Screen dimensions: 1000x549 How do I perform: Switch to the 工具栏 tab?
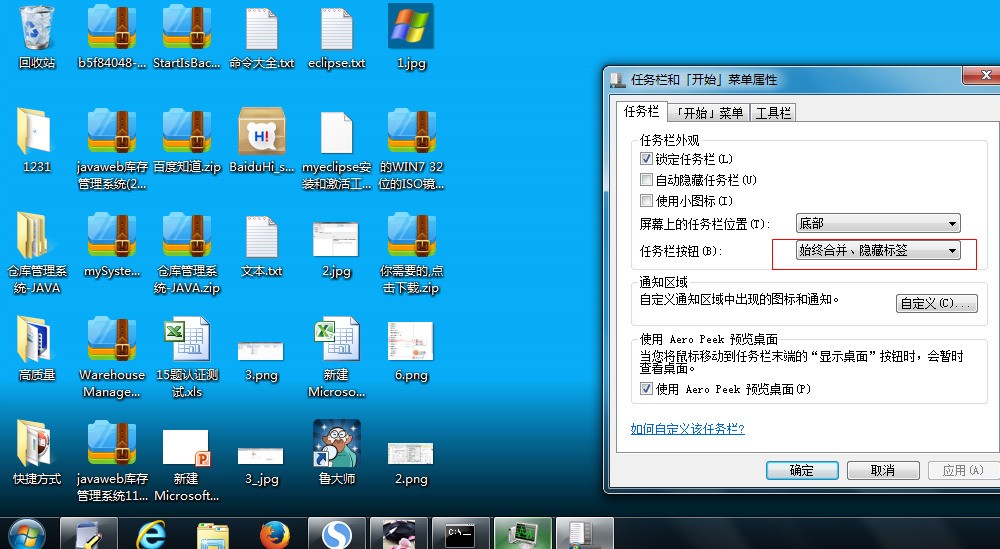point(774,113)
